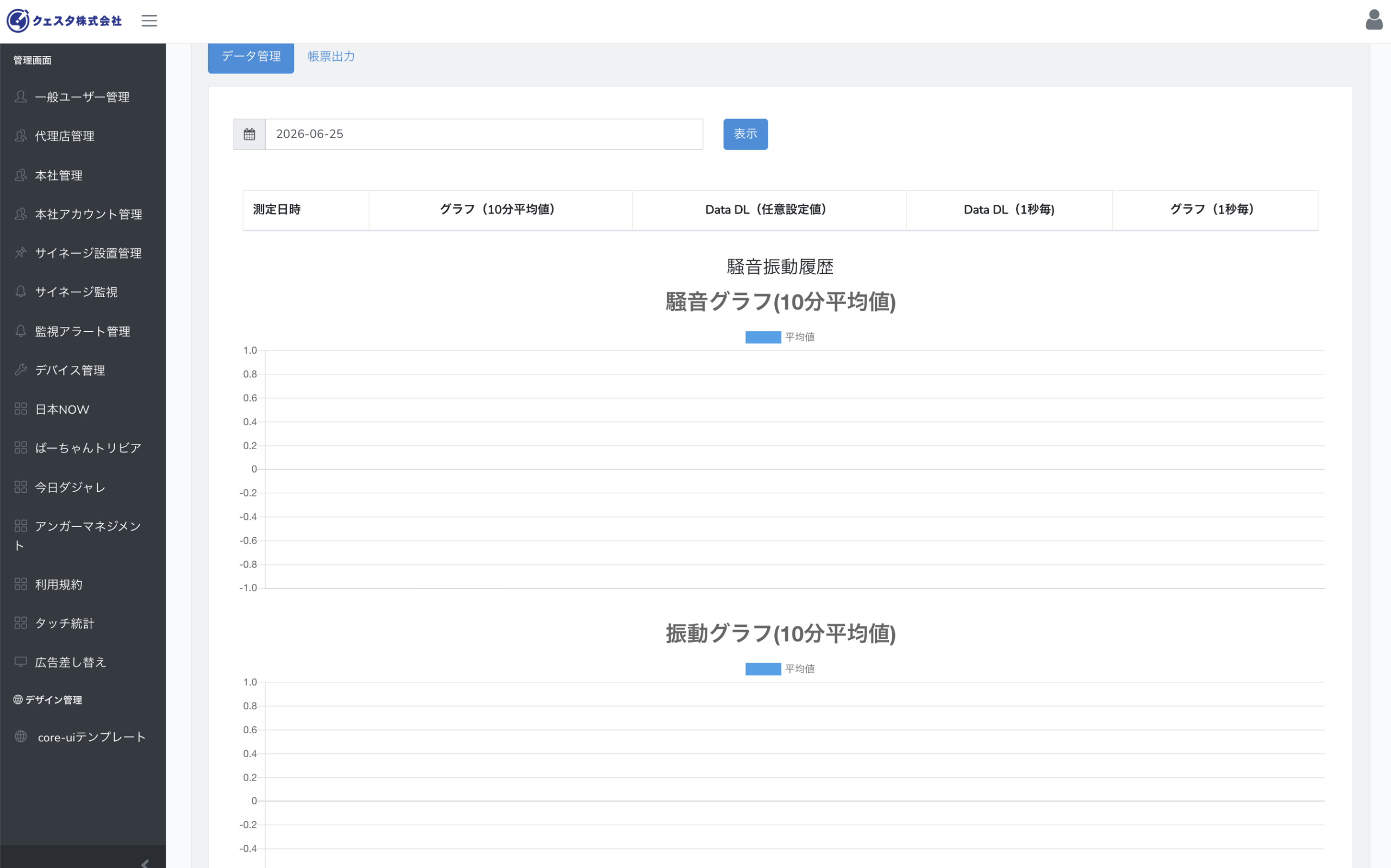Viewport: 1391px width, 868px height.
Task: Click the クェスタ株式会社 logo
Action: (64, 21)
